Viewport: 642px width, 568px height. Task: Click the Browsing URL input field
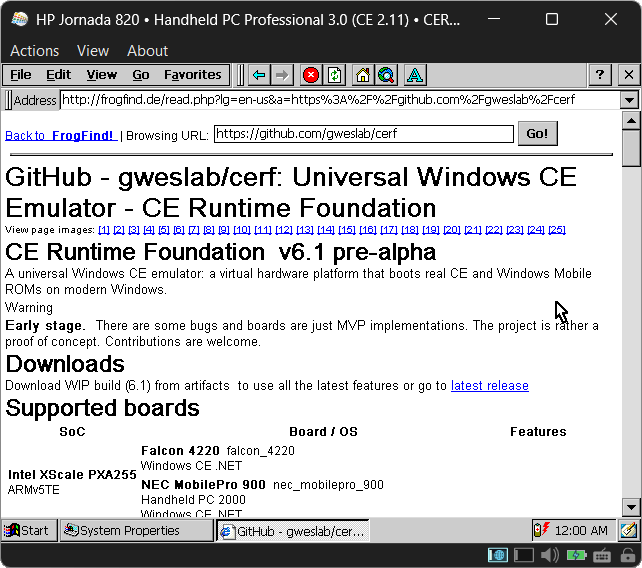click(364, 134)
